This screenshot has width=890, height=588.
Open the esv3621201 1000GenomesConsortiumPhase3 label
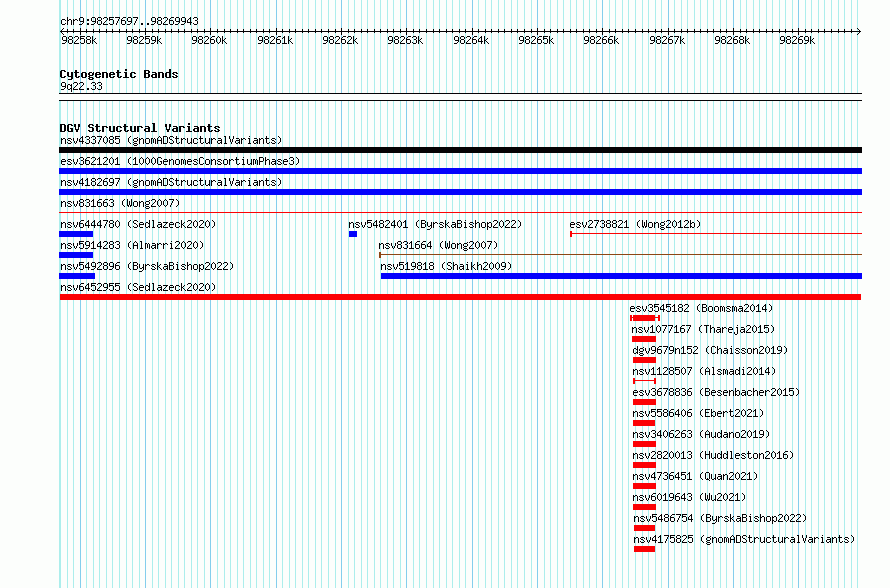pos(180,161)
